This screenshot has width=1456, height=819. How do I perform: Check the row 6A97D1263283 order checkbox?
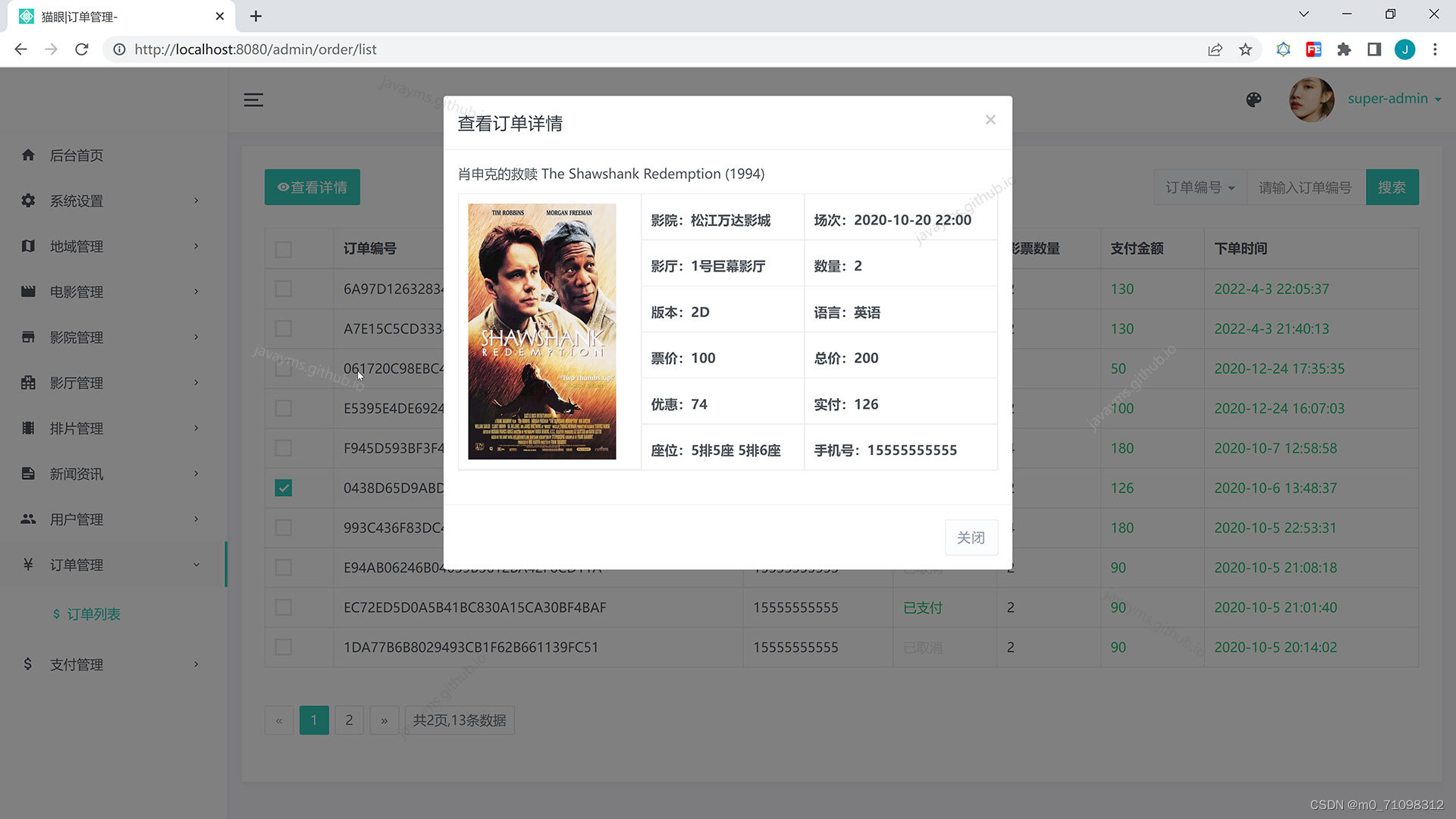pyautogui.click(x=284, y=289)
